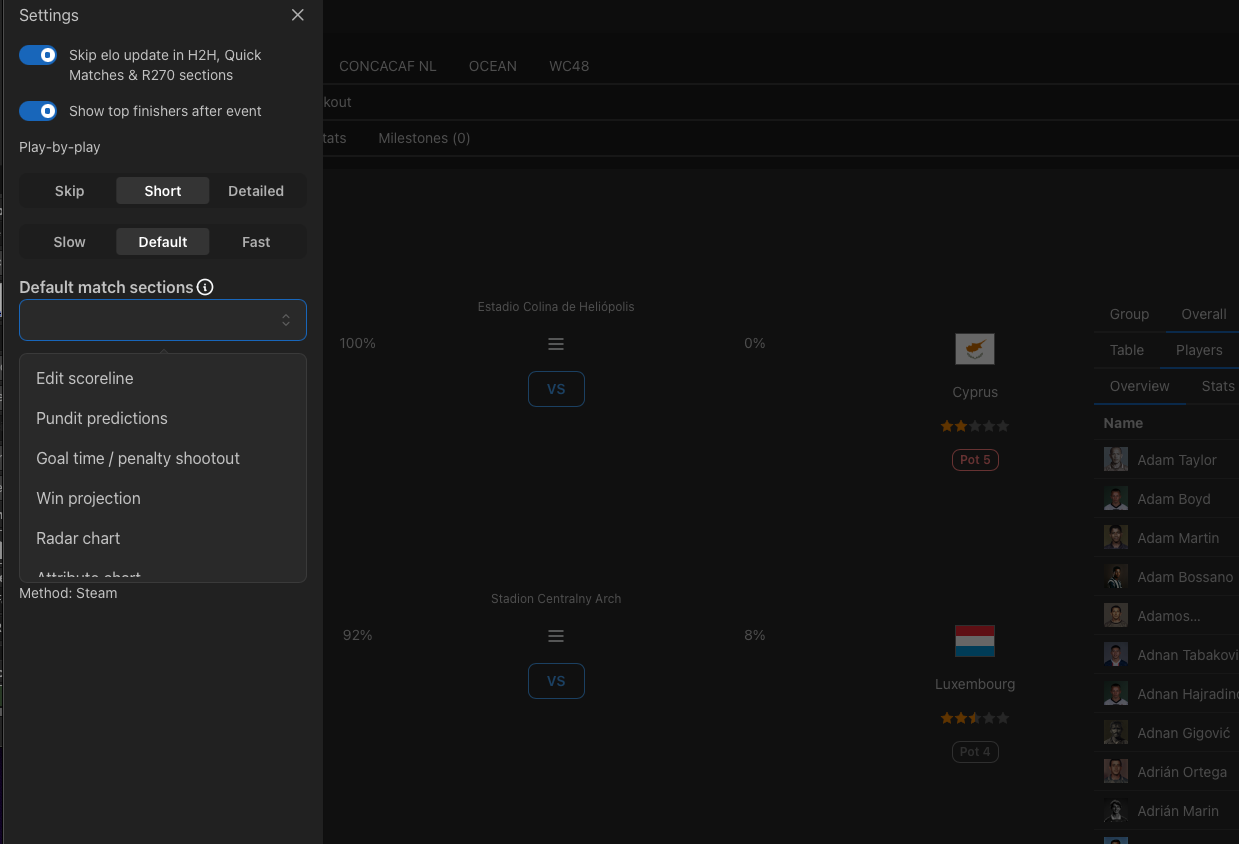Click Adrián Marin's player avatar

coord(1116,810)
